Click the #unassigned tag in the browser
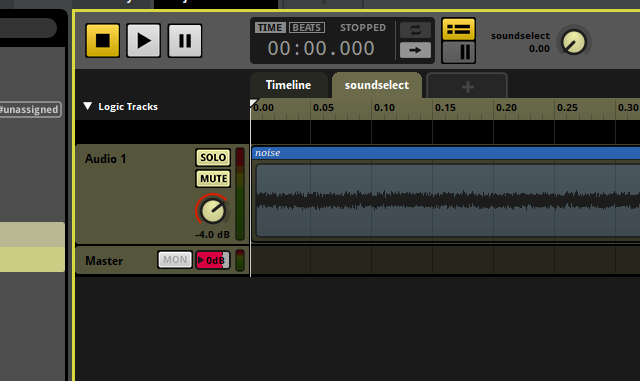 tap(29, 109)
